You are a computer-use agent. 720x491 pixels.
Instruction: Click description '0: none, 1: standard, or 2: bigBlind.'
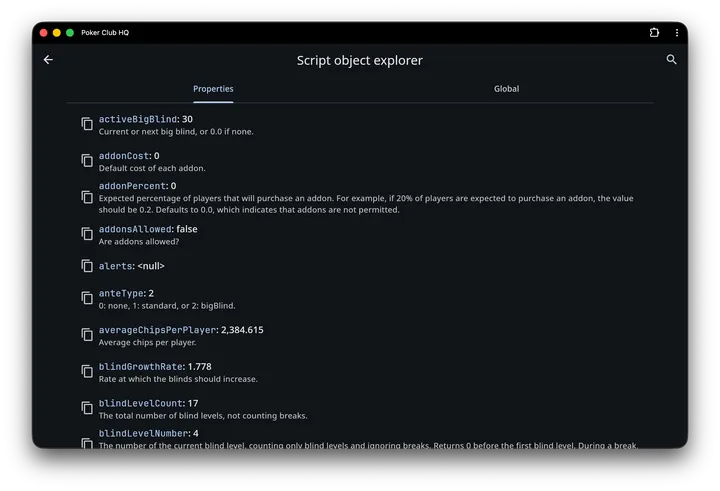167,306
